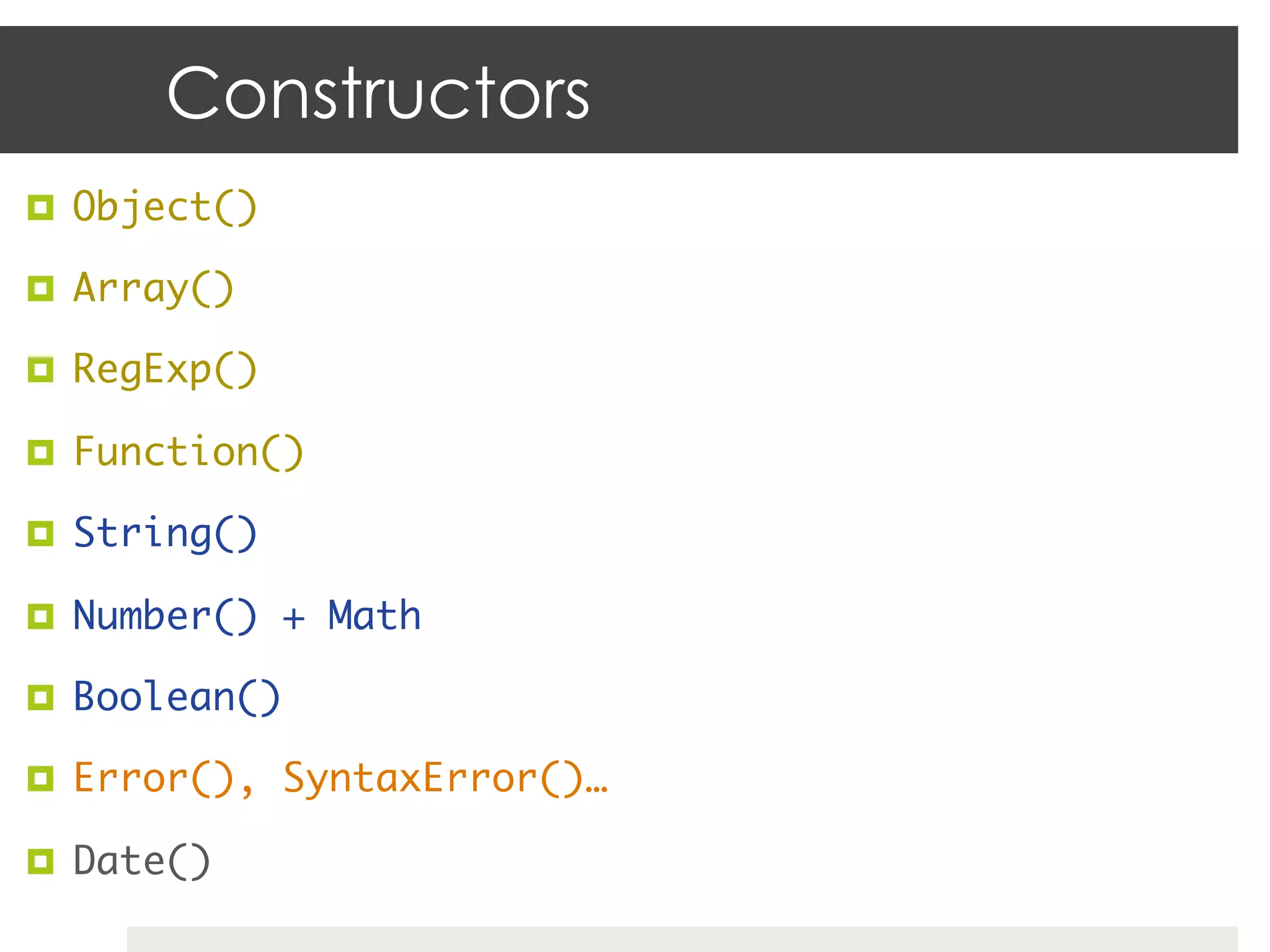The image size is (1270, 952).
Task: Click the bullet icon before Error()
Action: [x=41, y=778]
